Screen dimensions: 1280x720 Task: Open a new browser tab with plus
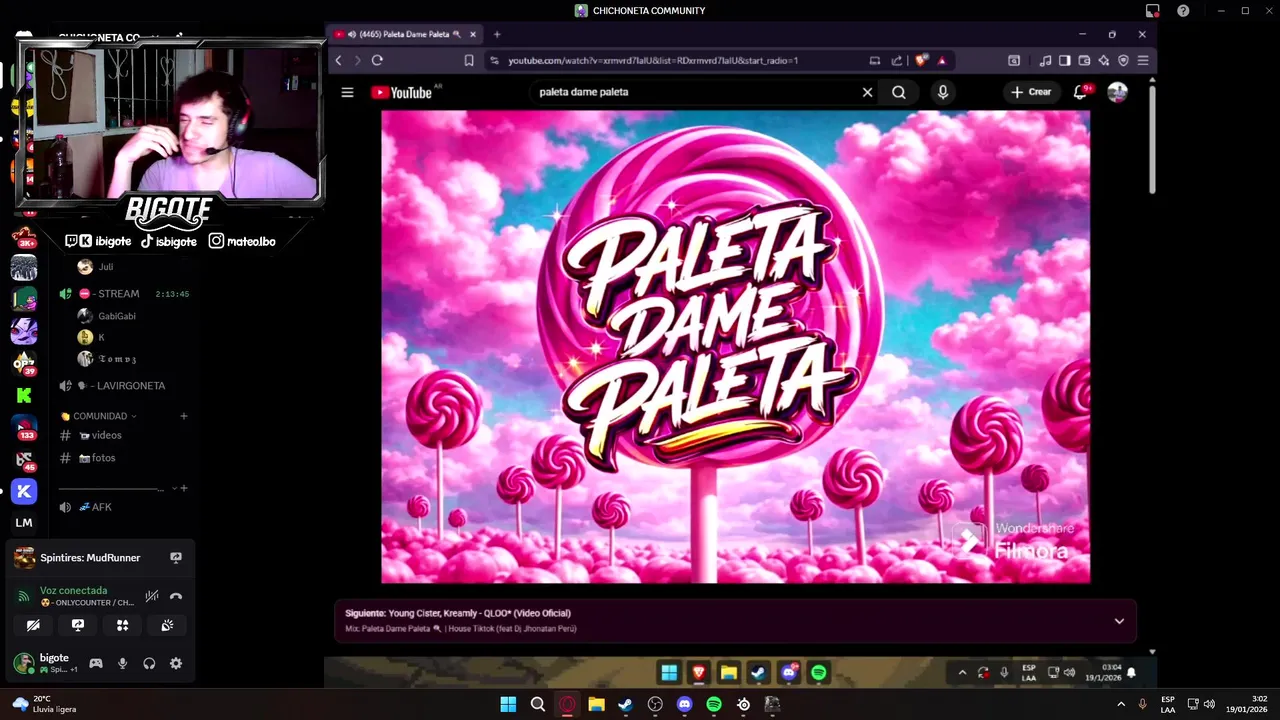pyautogui.click(x=497, y=34)
